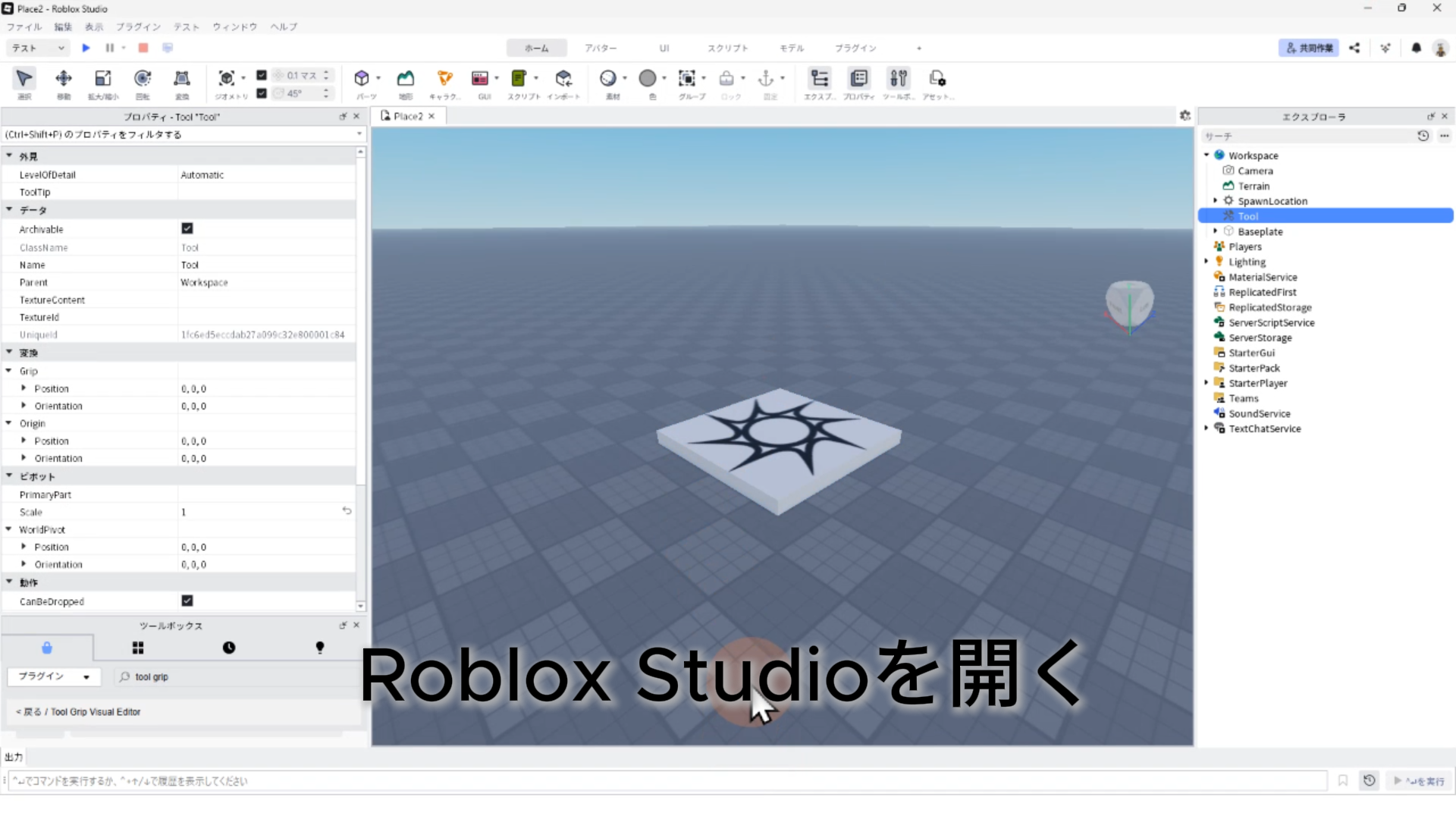Go back via Tool Grip Visual Editor breadcrumb
The image size is (1456, 819).
click(x=29, y=712)
